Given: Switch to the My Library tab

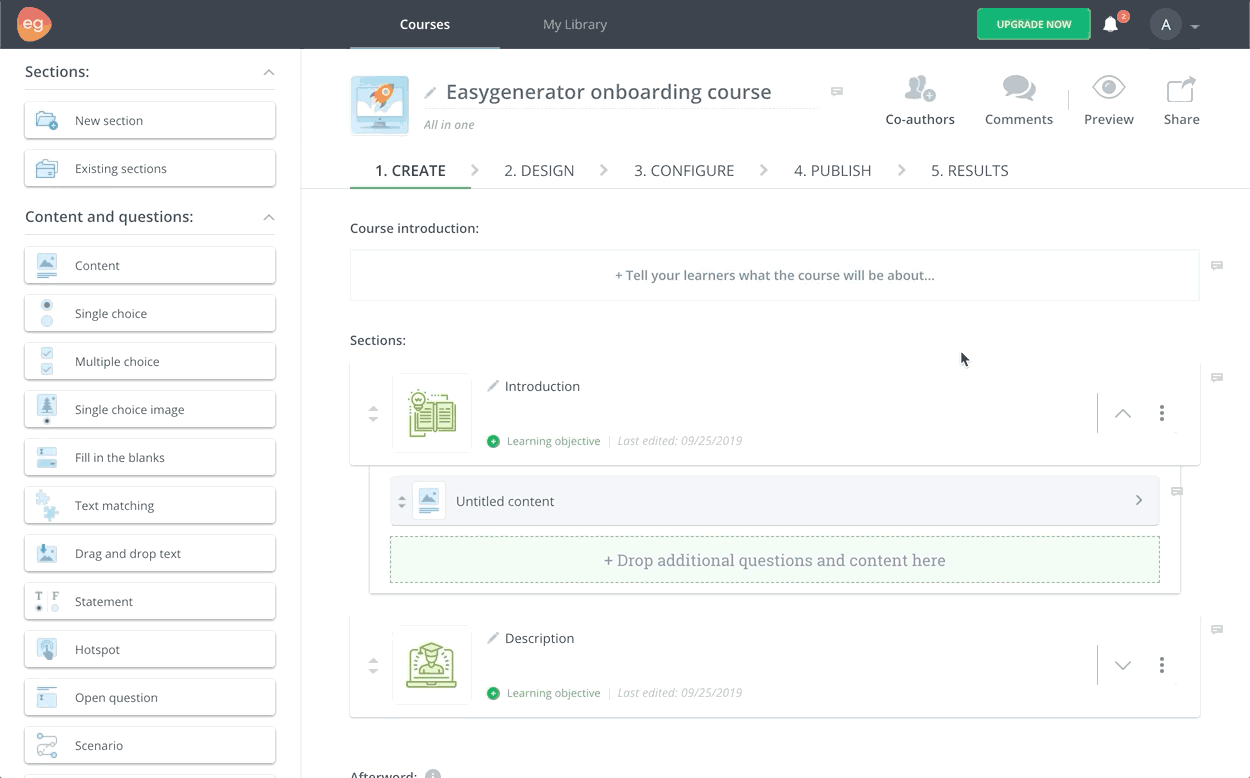Looking at the screenshot, I should tap(575, 24).
